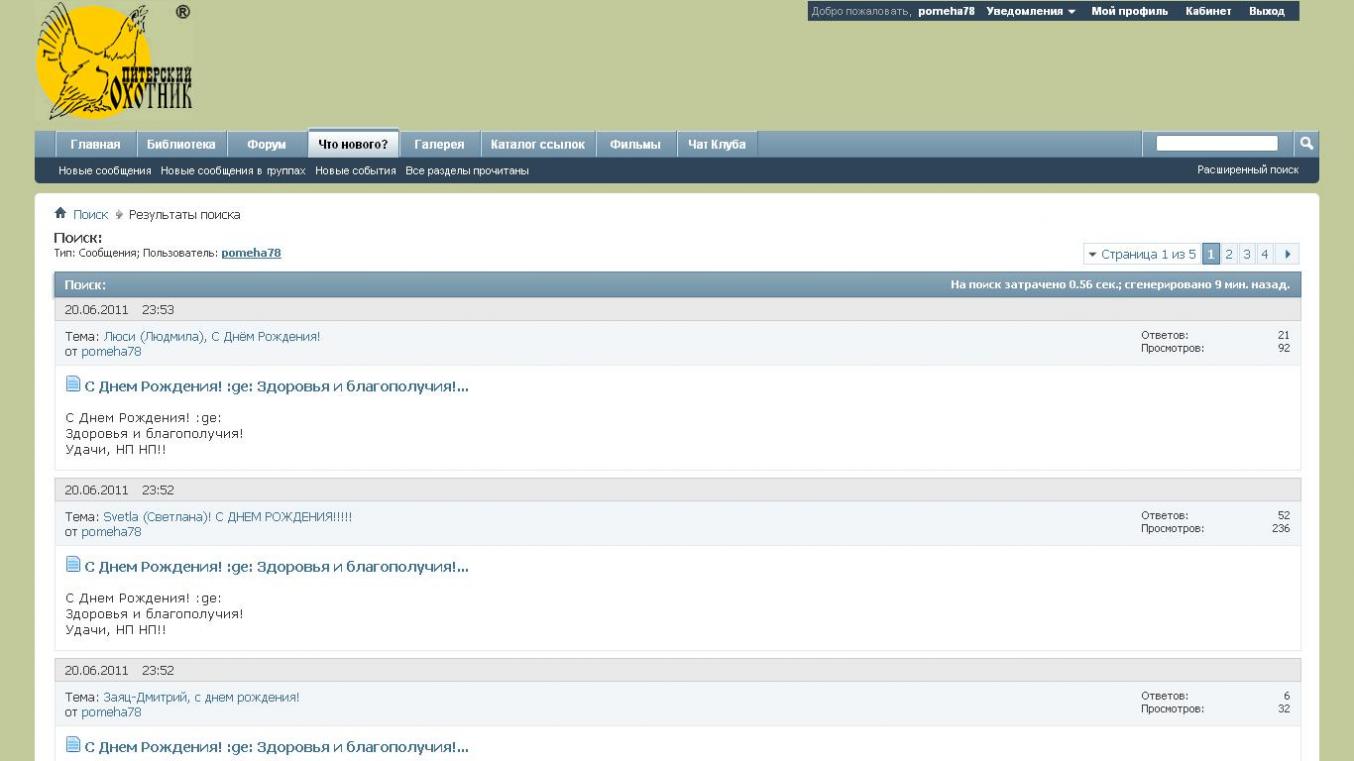
Task: Open the Форум tab
Action: click(266, 145)
